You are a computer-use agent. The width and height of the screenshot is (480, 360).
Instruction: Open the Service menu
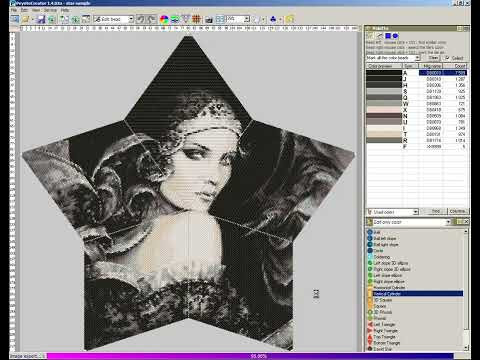pos(50,10)
